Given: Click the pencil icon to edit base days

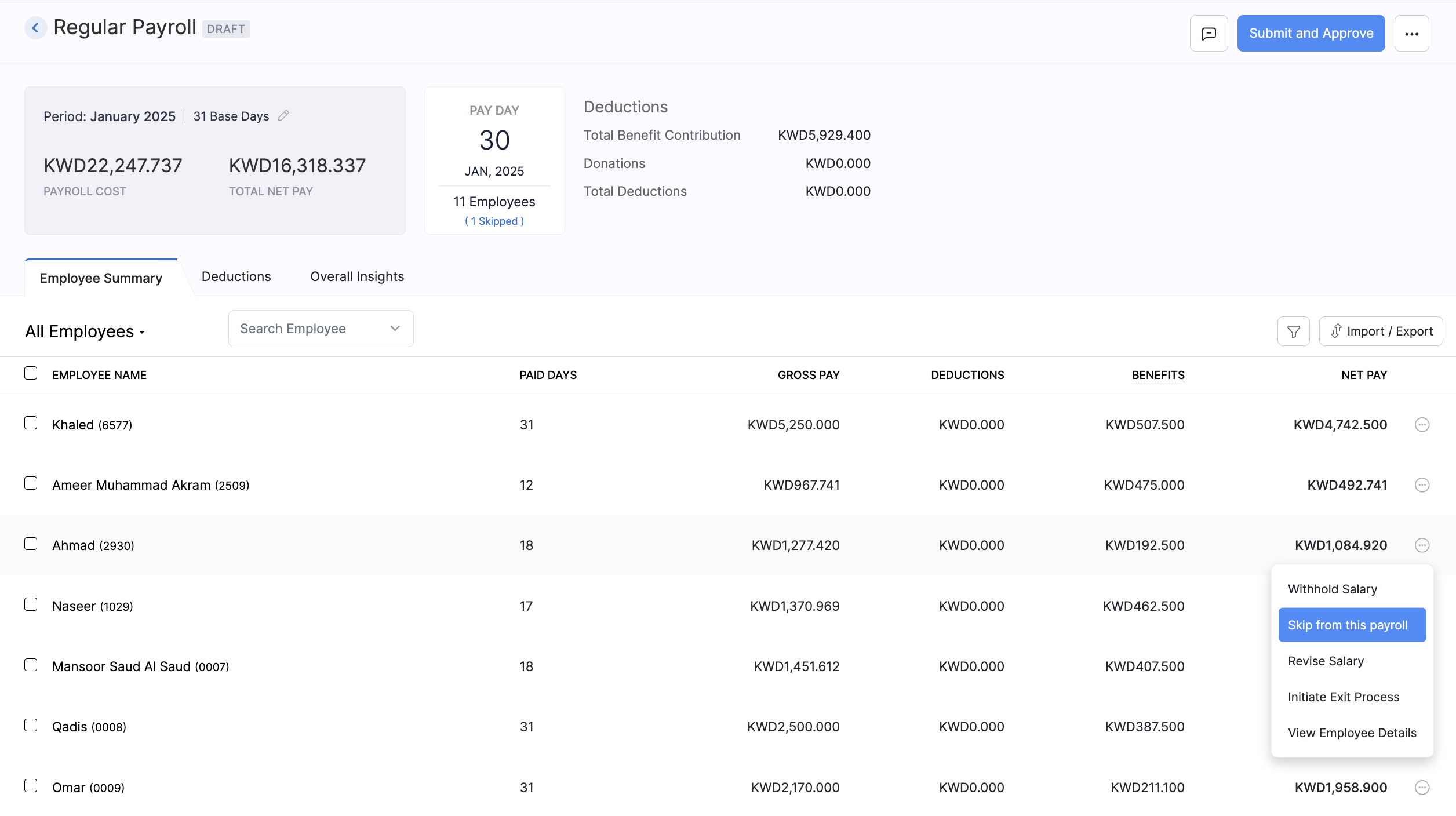Looking at the screenshot, I should (283, 115).
